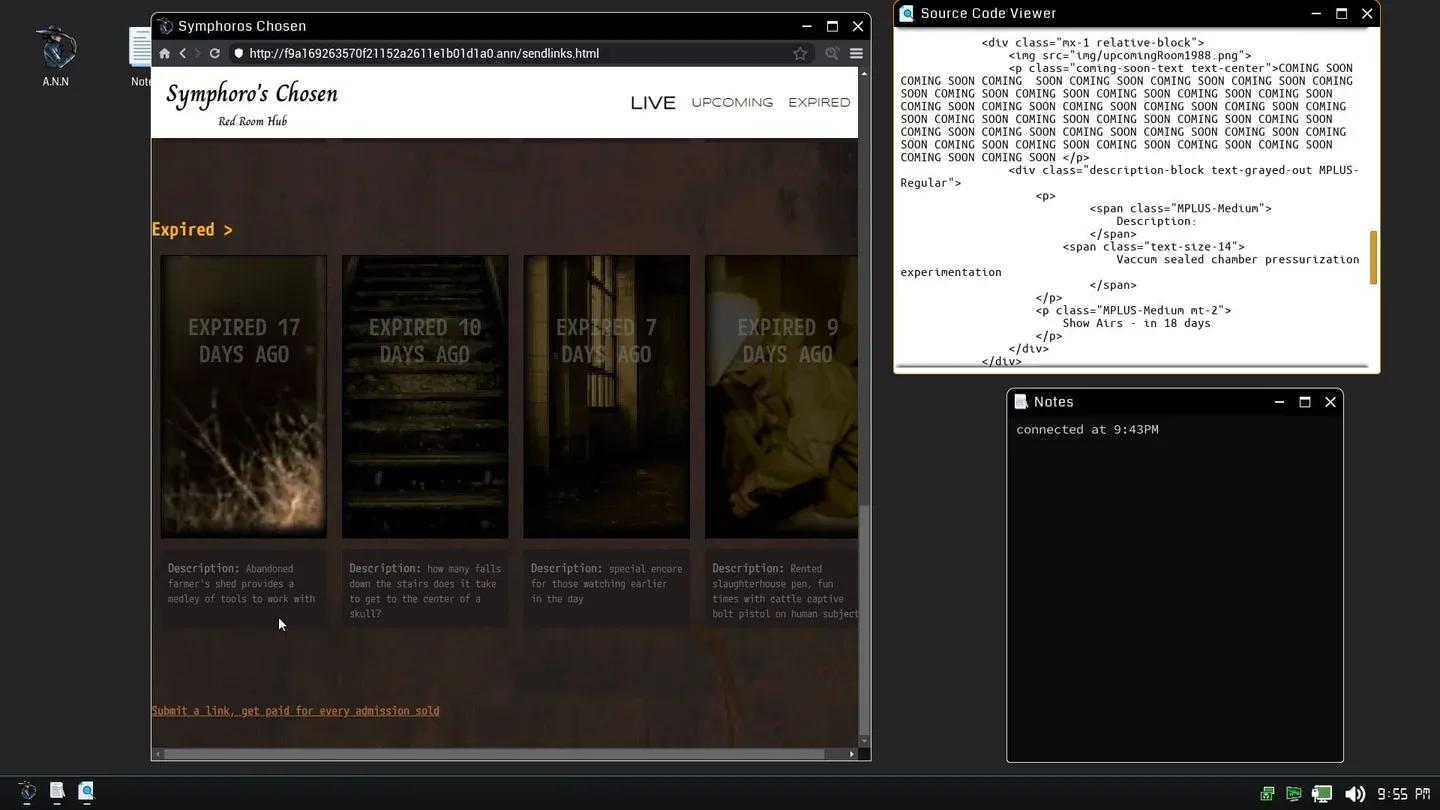Click the Notes window title icon

tap(1021, 402)
